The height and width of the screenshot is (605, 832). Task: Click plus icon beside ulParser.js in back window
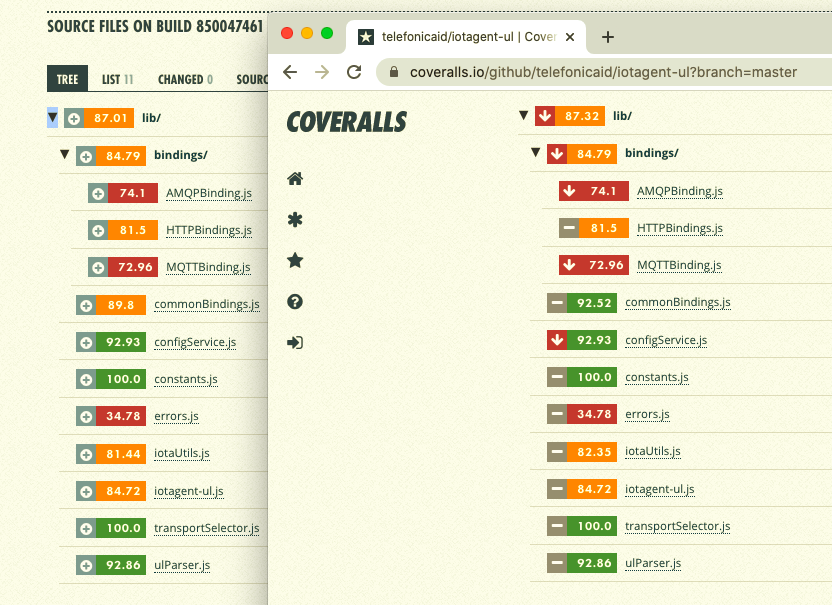[x=86, y=565]
